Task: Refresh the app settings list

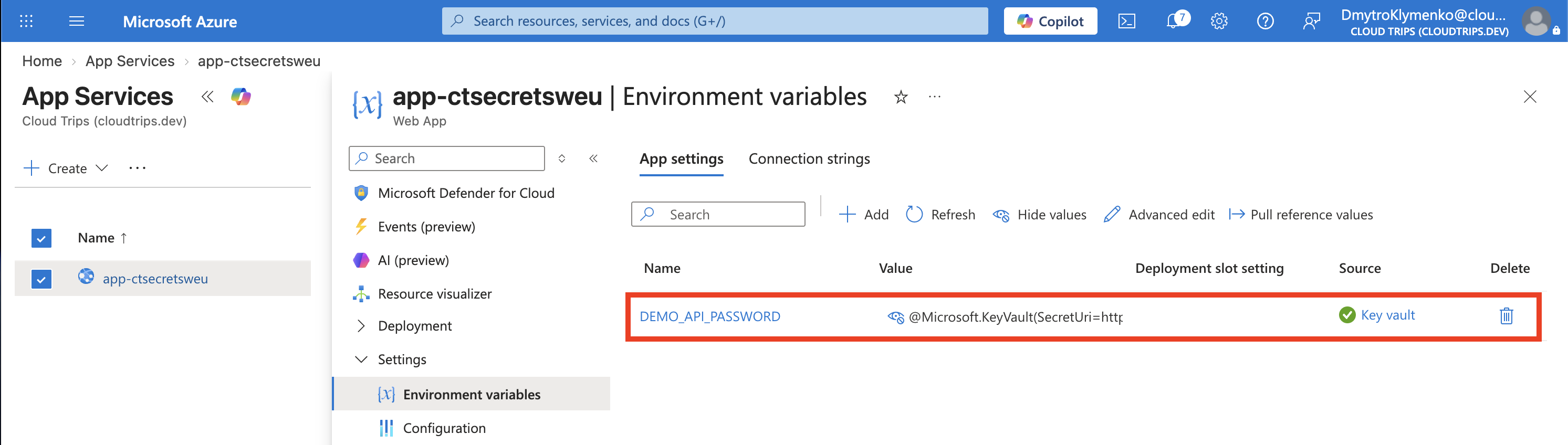Action: (x=940, y=215)
